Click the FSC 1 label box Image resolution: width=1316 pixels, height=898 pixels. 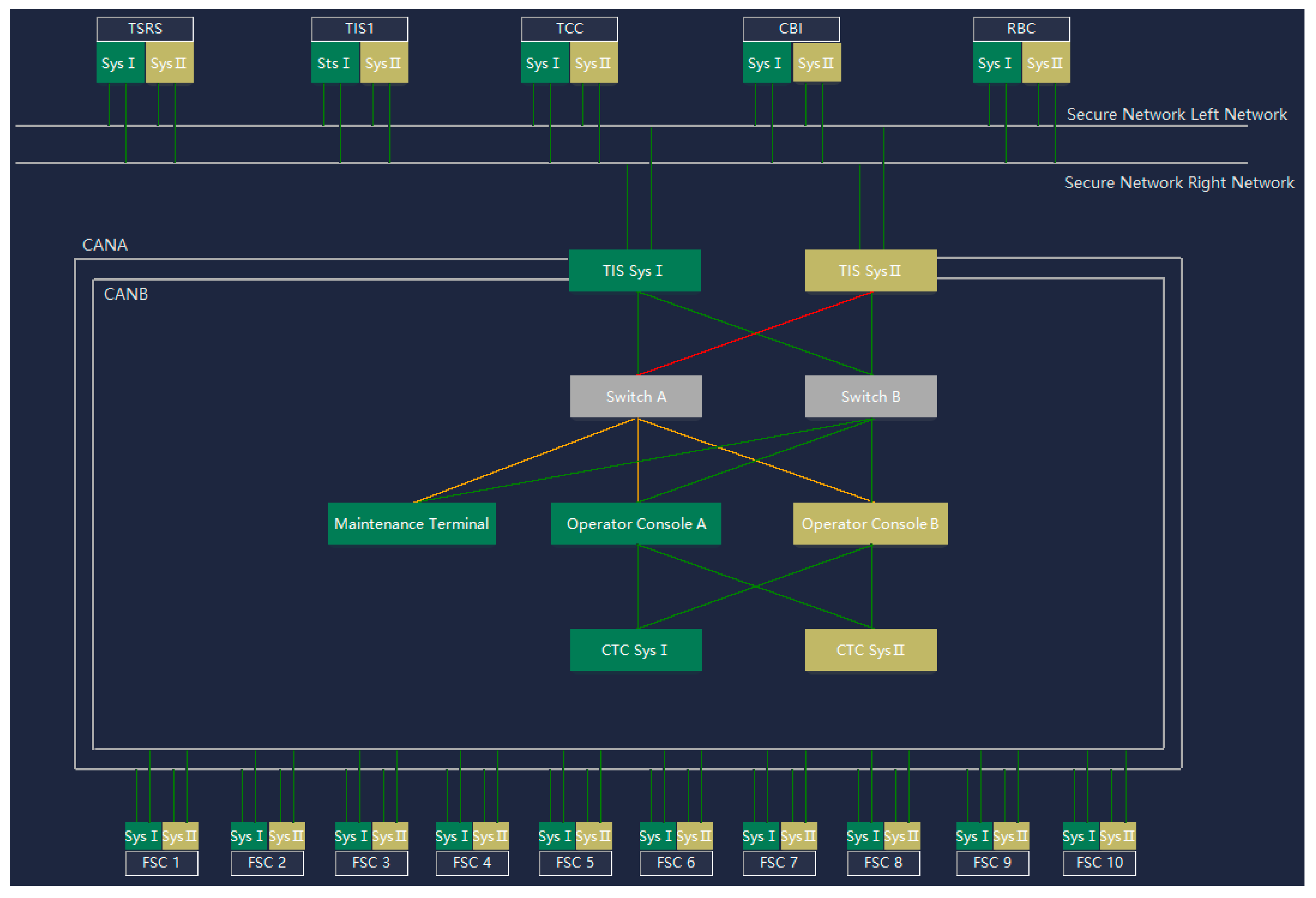tap(162, 862)
